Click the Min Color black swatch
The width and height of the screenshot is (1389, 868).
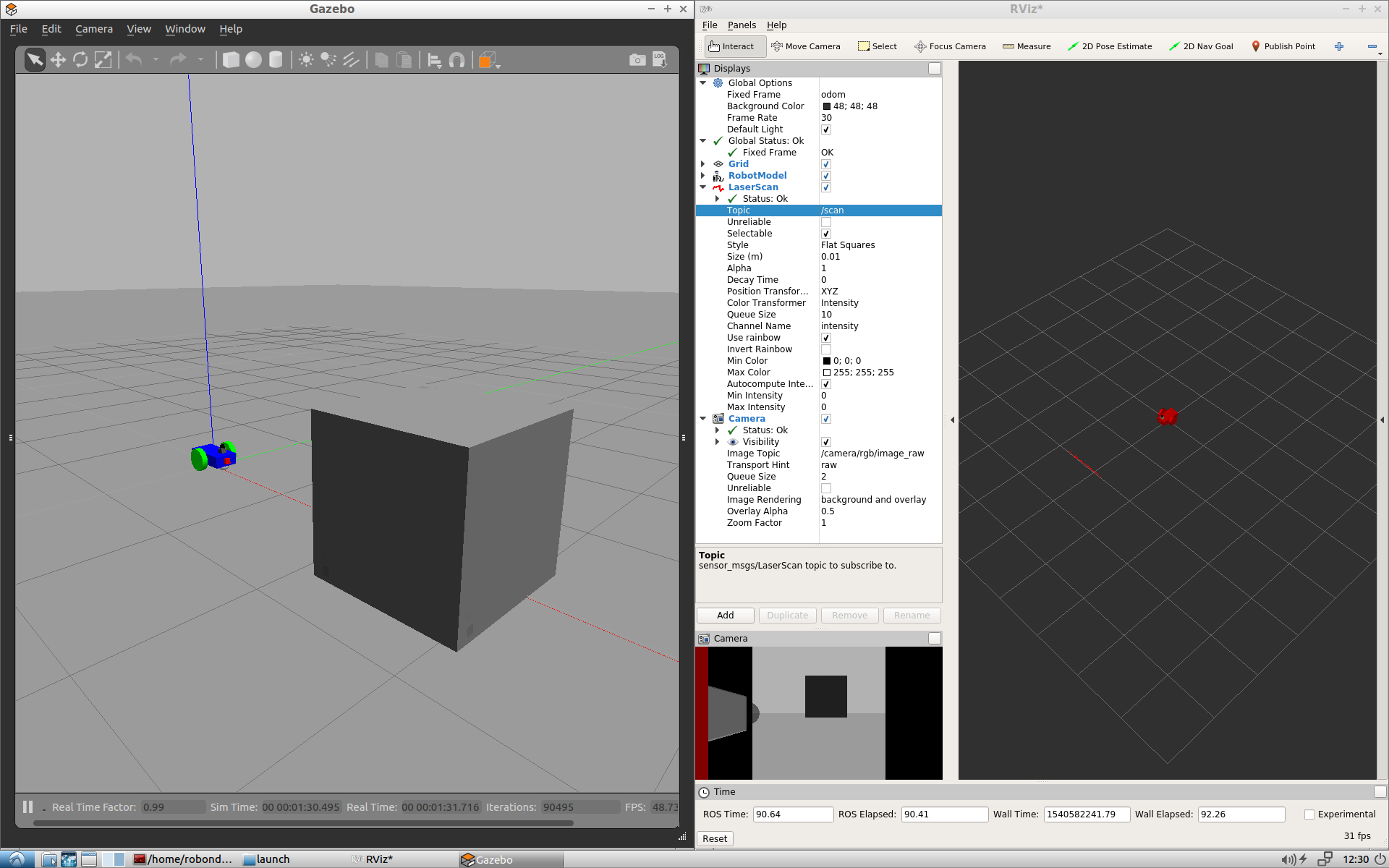(827, 361)
